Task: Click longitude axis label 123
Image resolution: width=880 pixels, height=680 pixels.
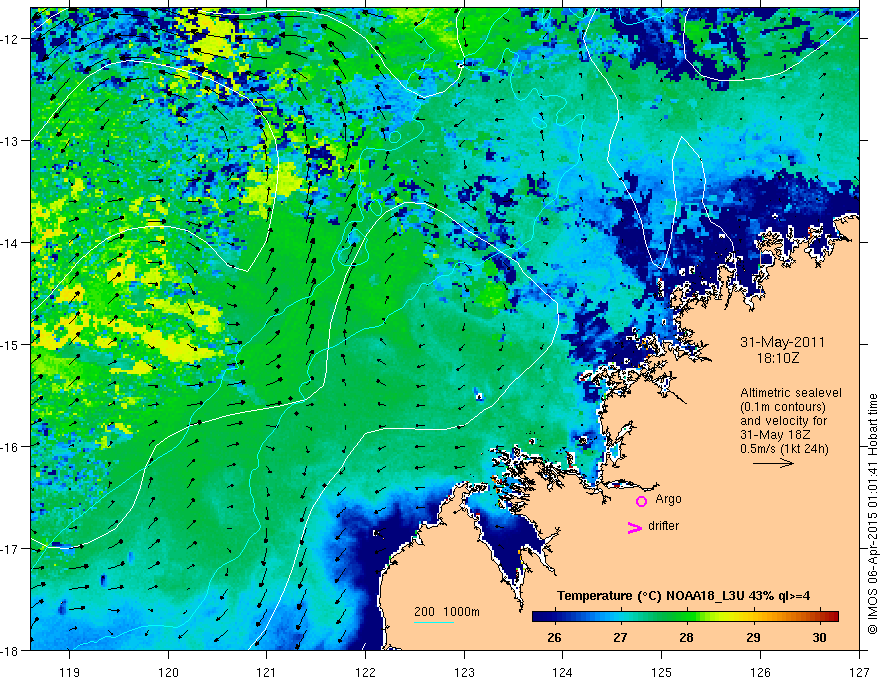Action: point(464,672)
